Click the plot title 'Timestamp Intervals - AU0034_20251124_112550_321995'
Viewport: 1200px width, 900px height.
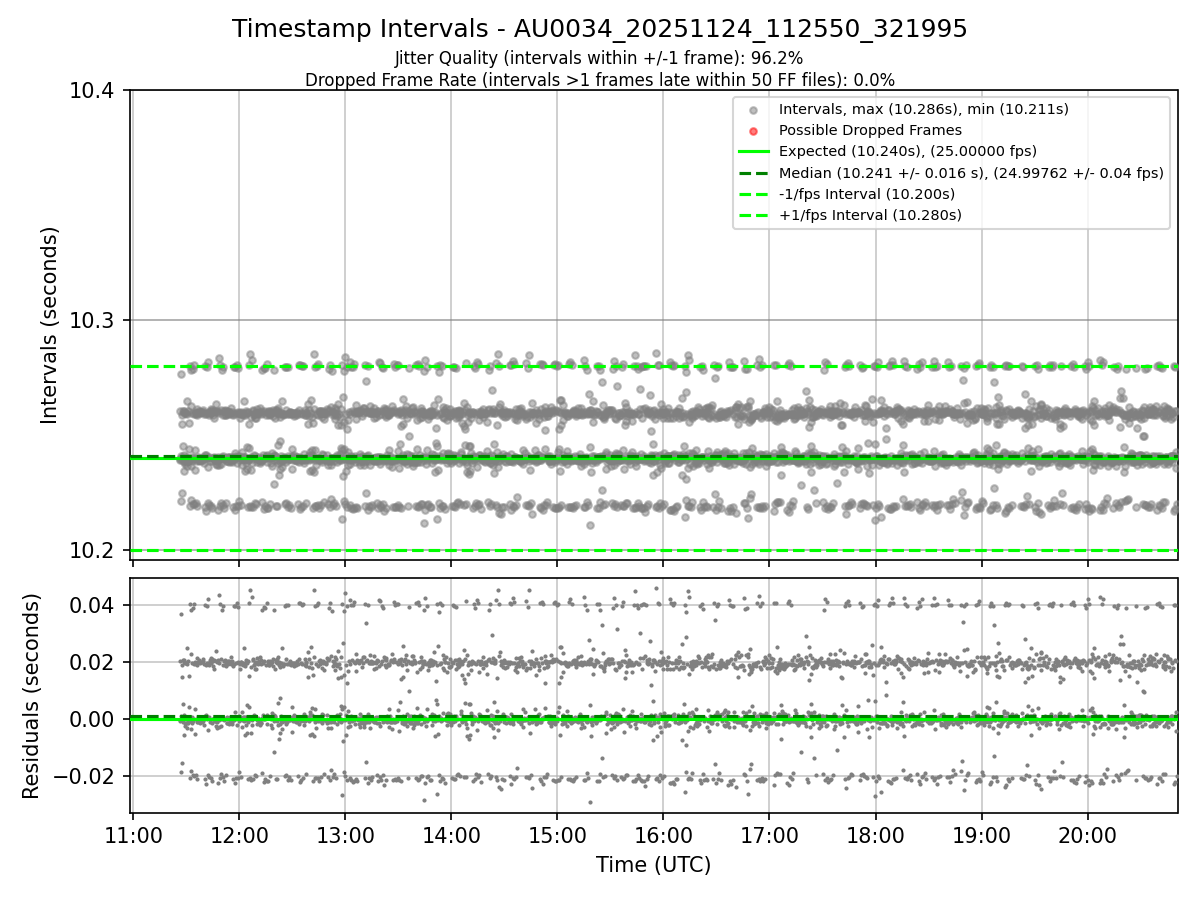(x=600, y=29)
